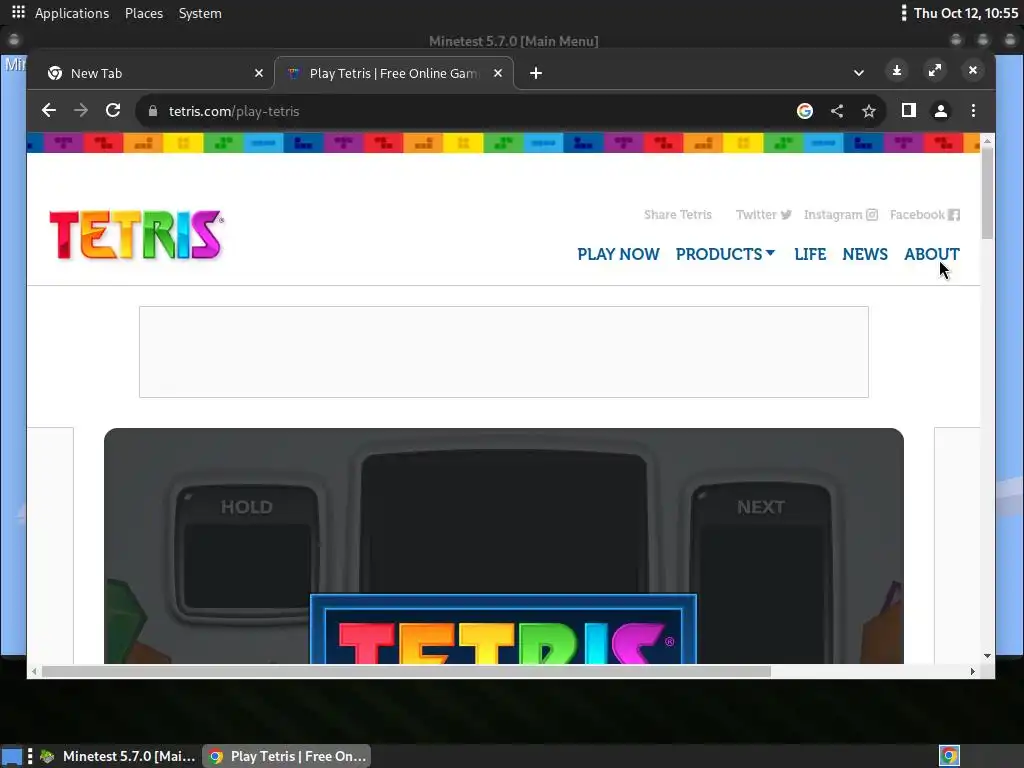
Task: Open the Facebook link
Action: click(x=925, y=215)
